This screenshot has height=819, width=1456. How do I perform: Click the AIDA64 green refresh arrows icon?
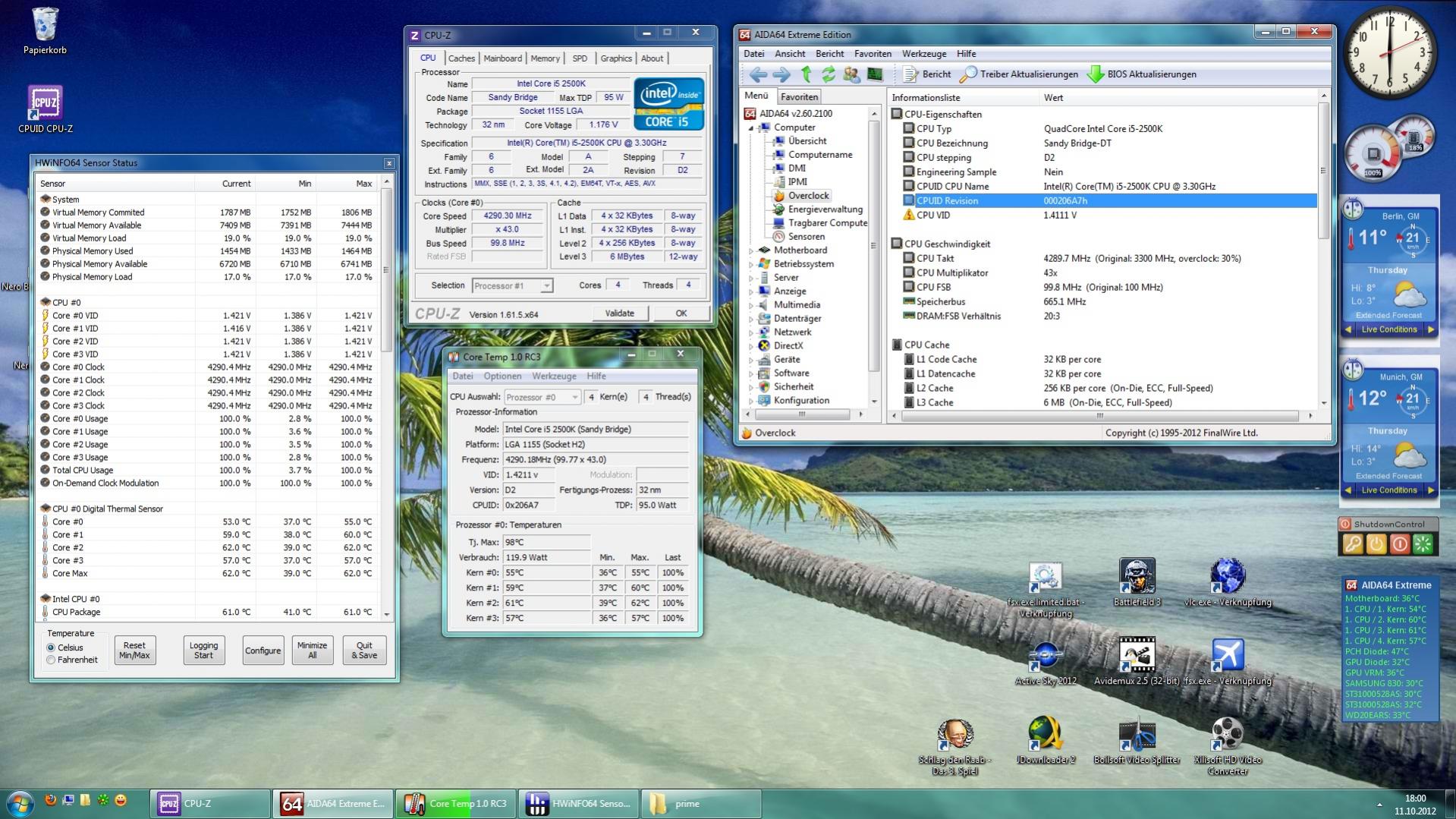coord(829,74)
